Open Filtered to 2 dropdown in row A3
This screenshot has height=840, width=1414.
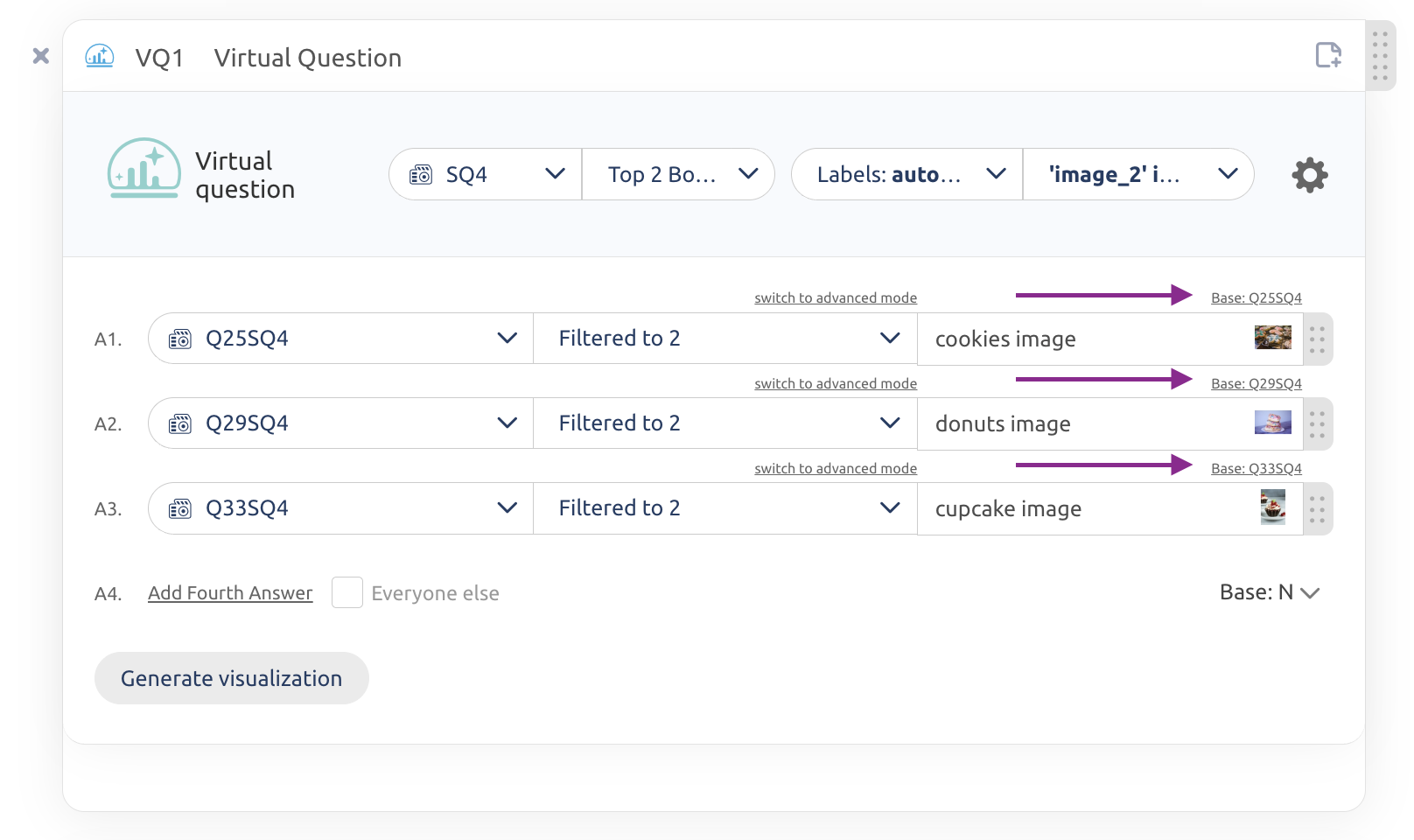coord(725,508)
